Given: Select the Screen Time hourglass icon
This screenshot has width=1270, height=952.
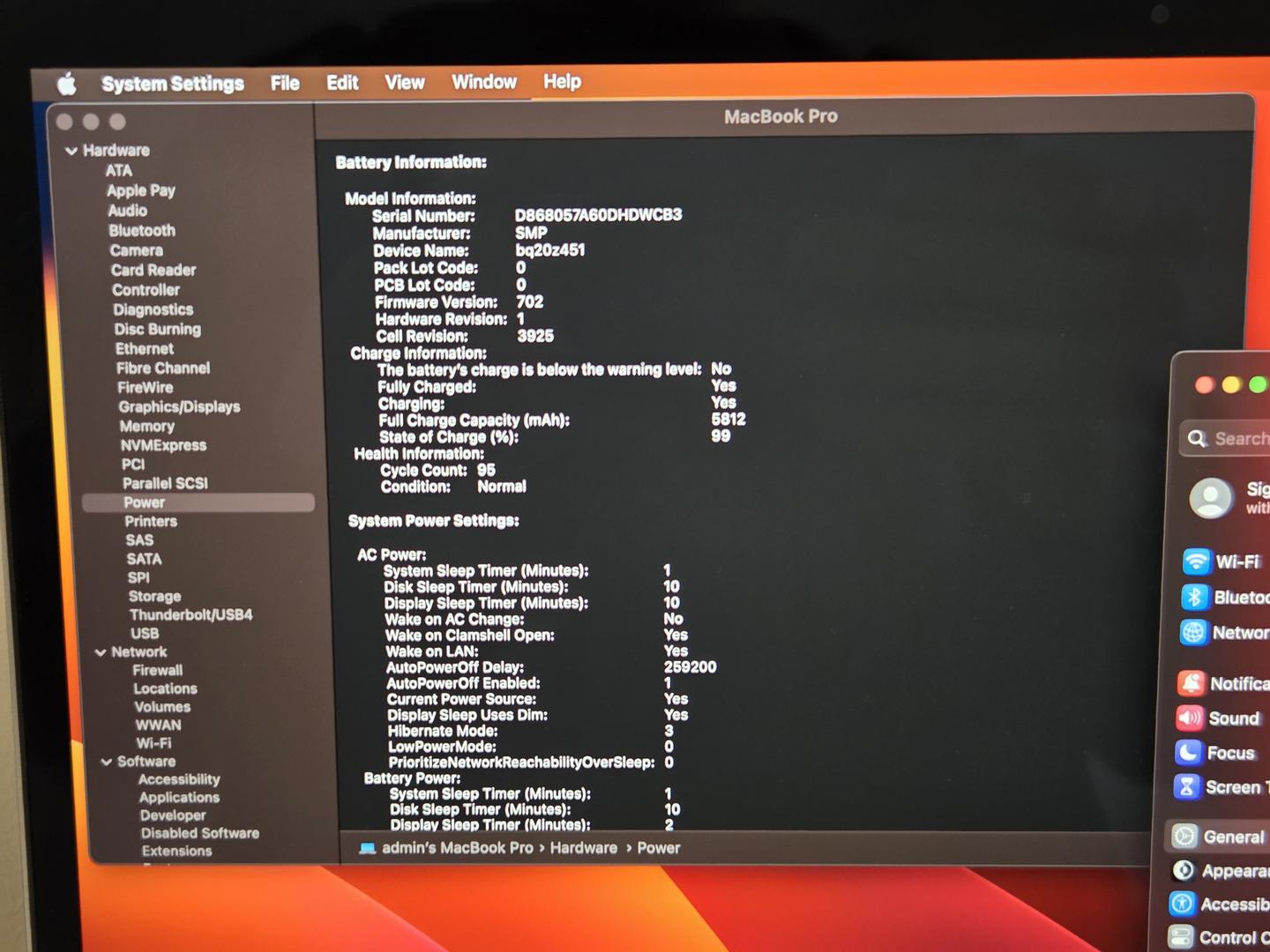Looking at the screenshot, I should click(x=1187, y=786).
